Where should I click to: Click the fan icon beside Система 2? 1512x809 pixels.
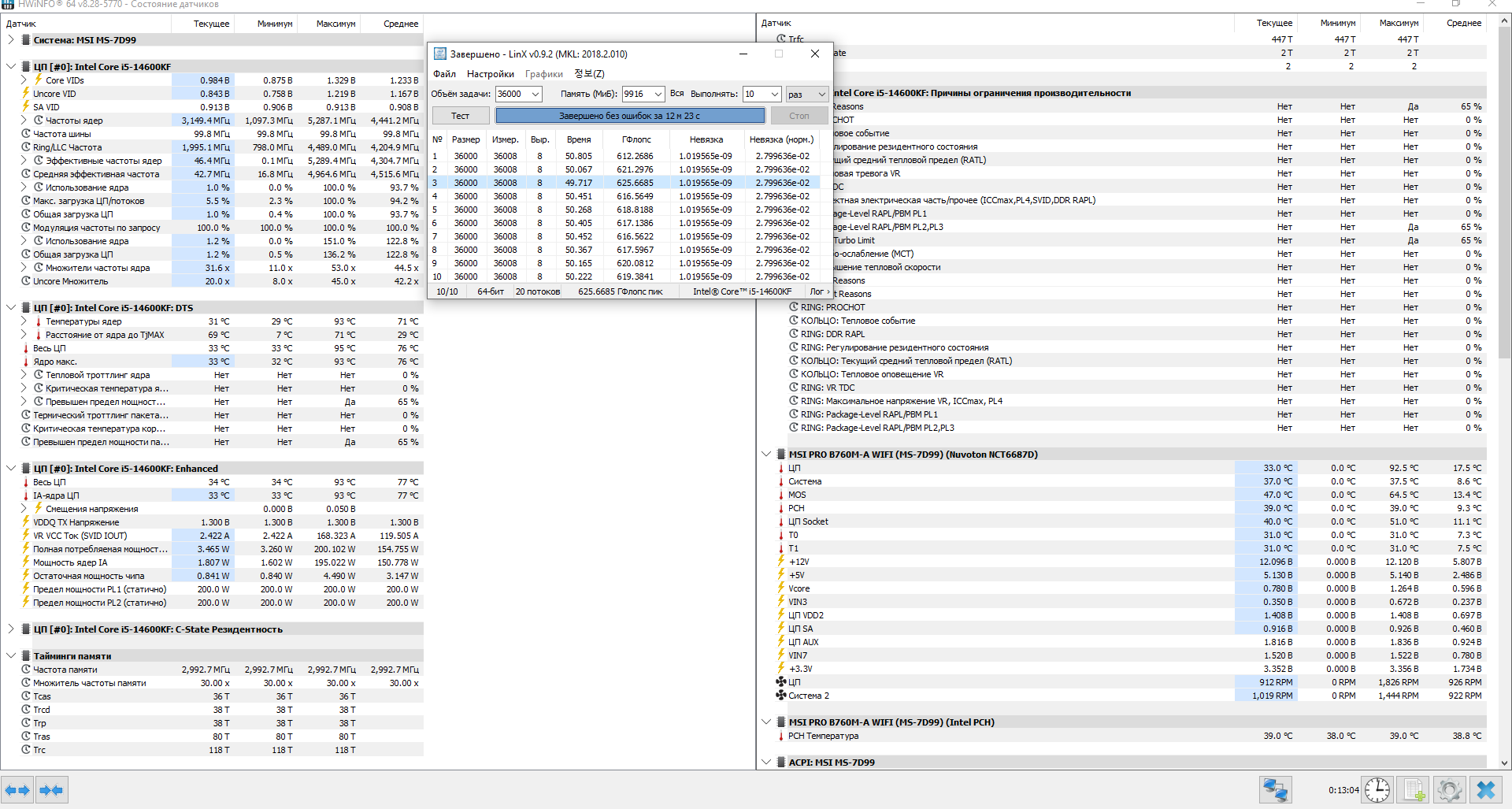pyautogui.click(x=781, y=696)
